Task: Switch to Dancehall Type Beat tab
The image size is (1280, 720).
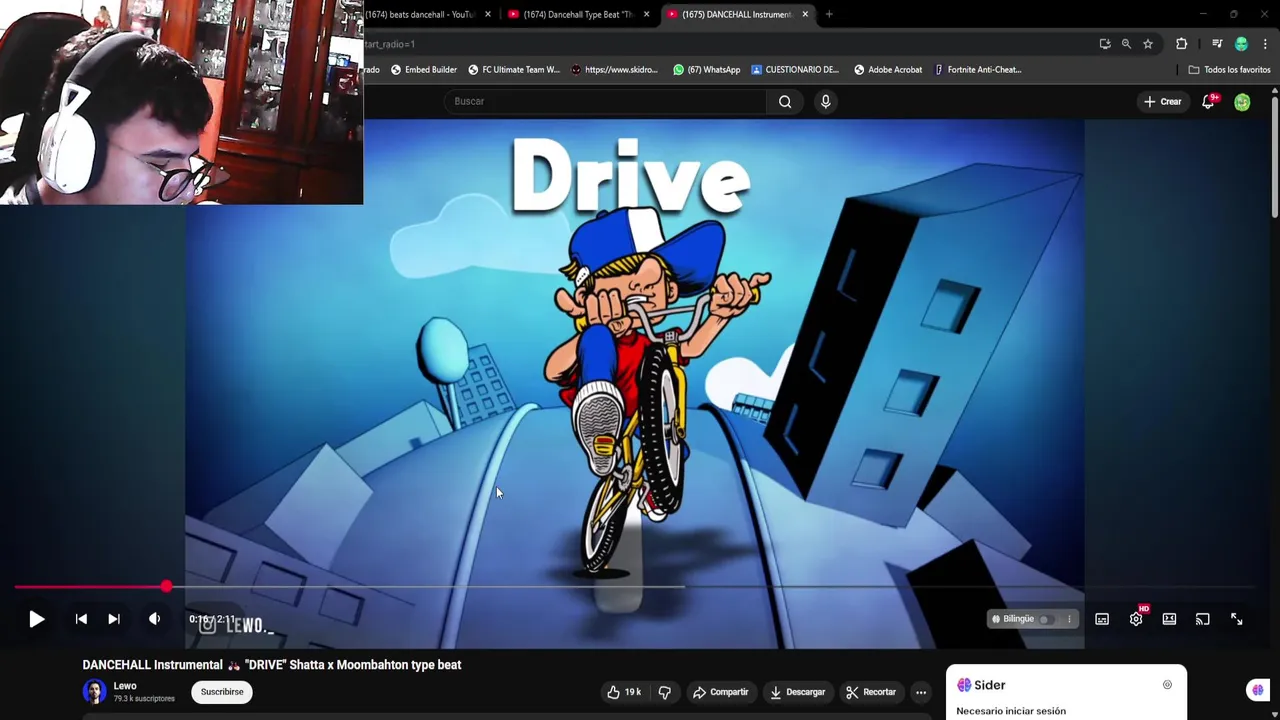Action: pyautogui.click(x=579, y=14)
